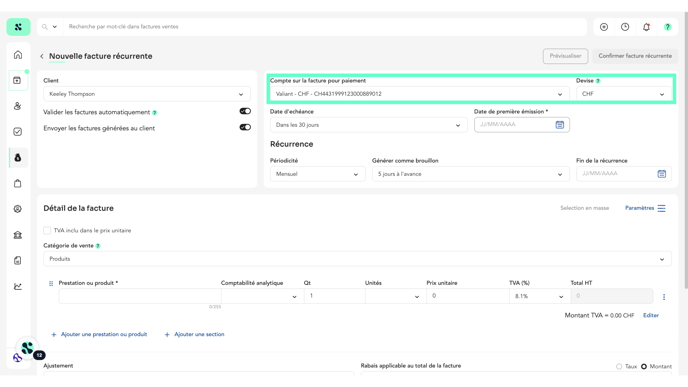688x387 pixels.
Task: Open the Périodicité Mensuel dropdown
Action: (x=317, y=174)
